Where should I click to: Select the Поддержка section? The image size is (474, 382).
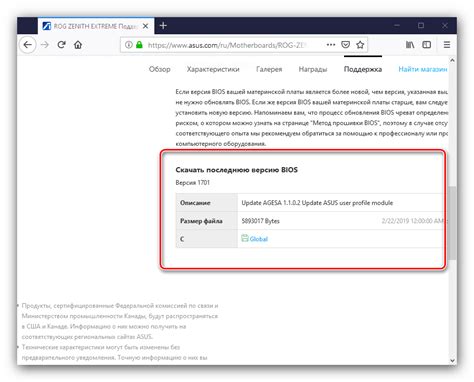click(x=363, y=69)
